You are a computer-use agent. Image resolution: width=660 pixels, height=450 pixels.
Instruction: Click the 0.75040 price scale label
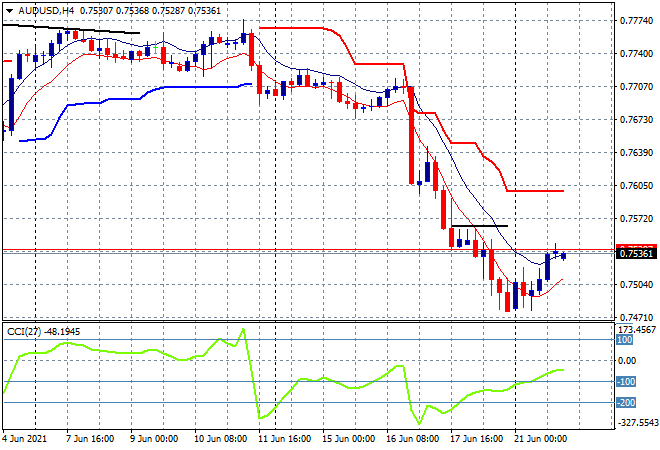[x=636, y=285]
